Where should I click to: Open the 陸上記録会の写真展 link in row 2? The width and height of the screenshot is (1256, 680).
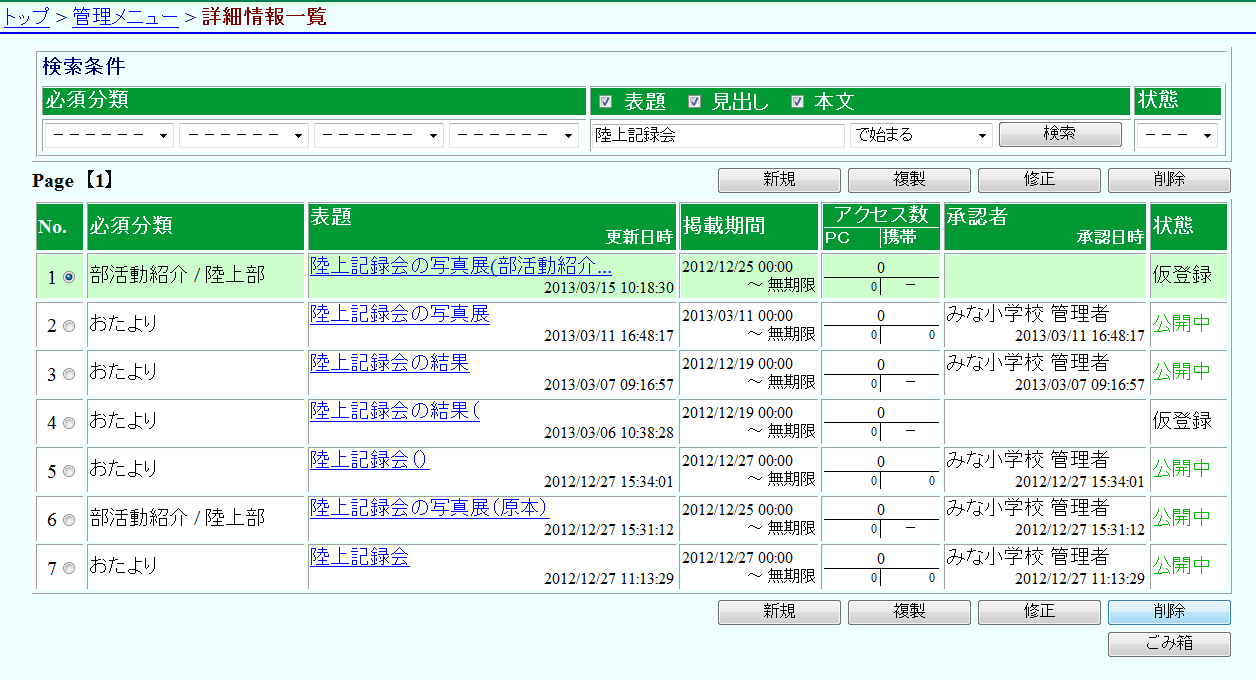[400, 314]
